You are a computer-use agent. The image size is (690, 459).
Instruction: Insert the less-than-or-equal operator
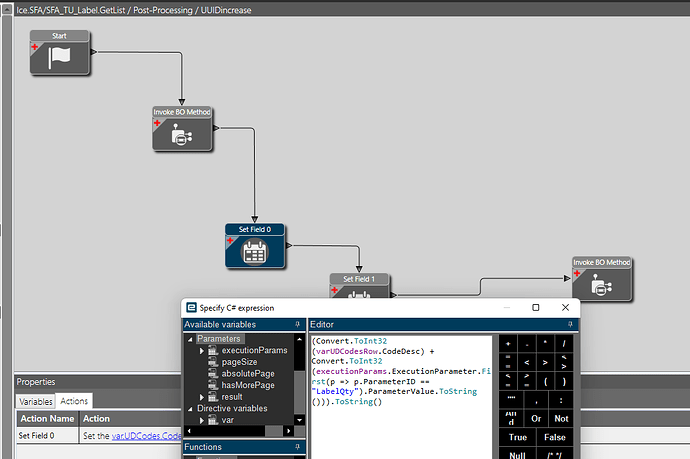pos(508,381)
